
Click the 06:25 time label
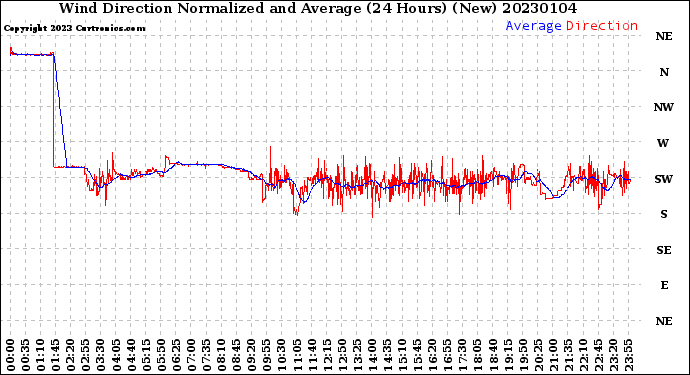click(176, 355)
